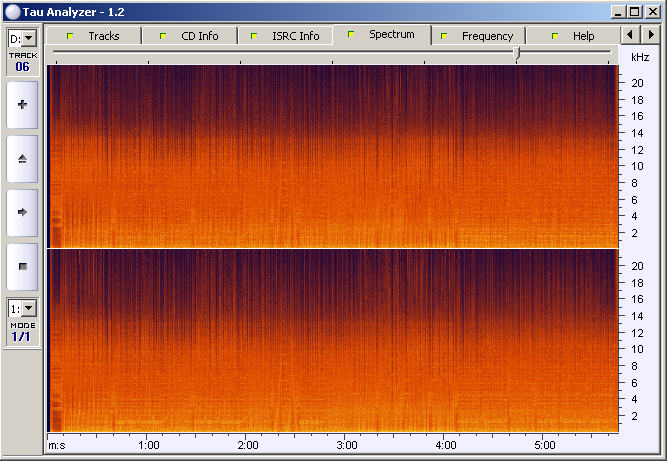Click the Spectrum tab
The width and height of the screenshot is (667, 461).
click(383, 34)
